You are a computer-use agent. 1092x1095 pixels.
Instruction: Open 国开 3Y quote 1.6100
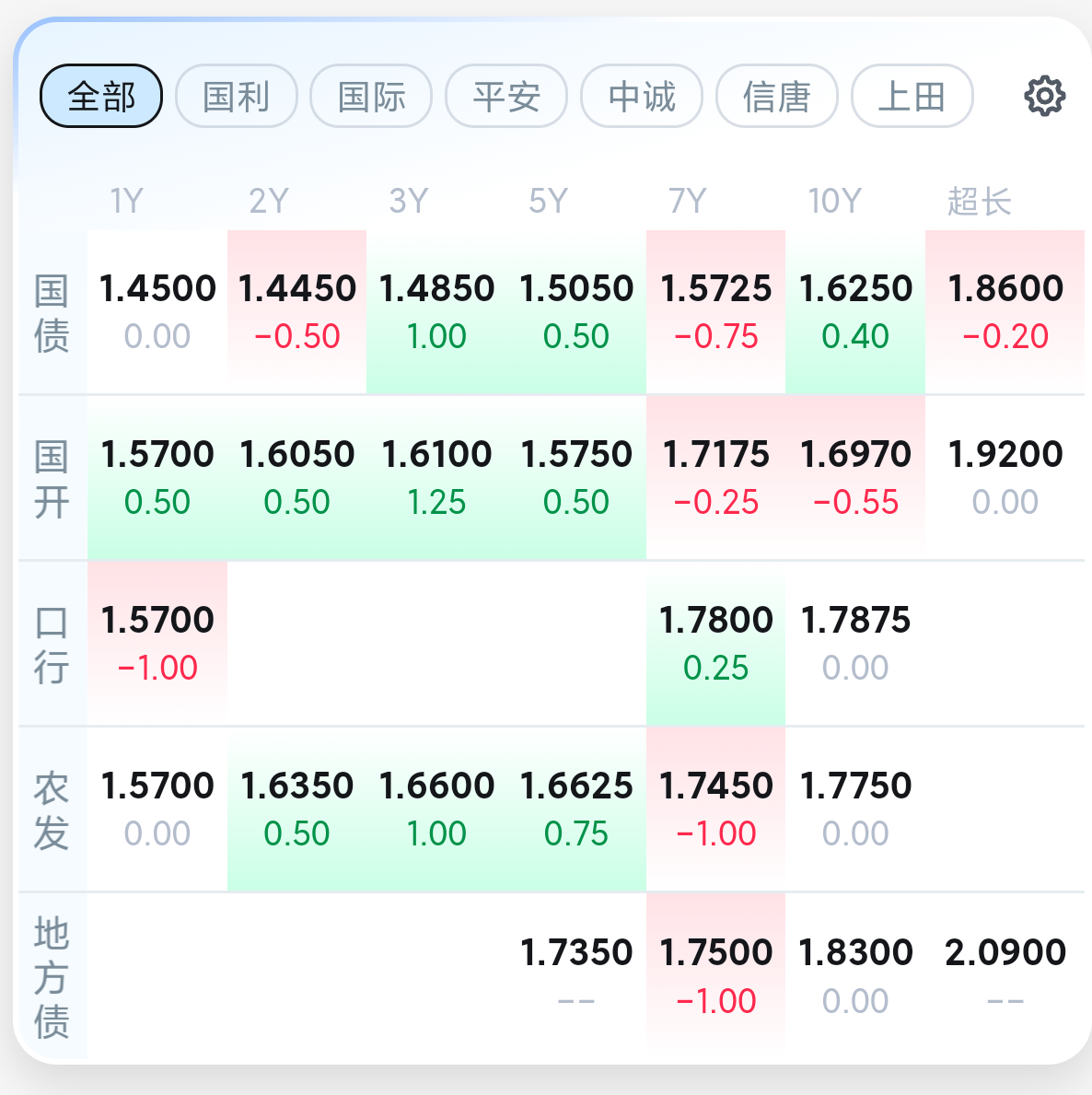[436, 478]
